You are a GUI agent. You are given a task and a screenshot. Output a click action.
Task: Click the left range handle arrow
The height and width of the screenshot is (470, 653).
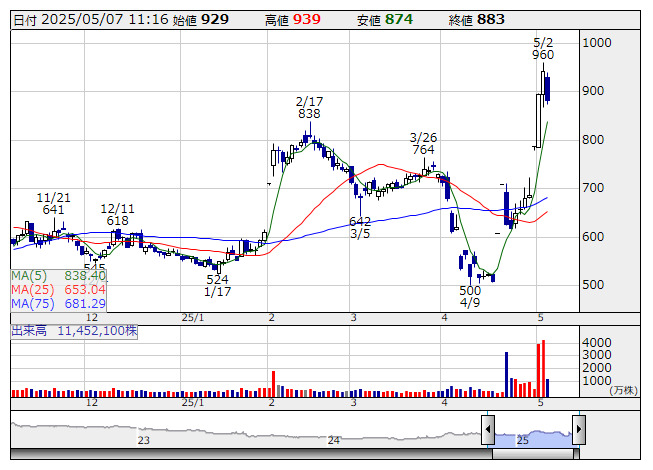488,430
